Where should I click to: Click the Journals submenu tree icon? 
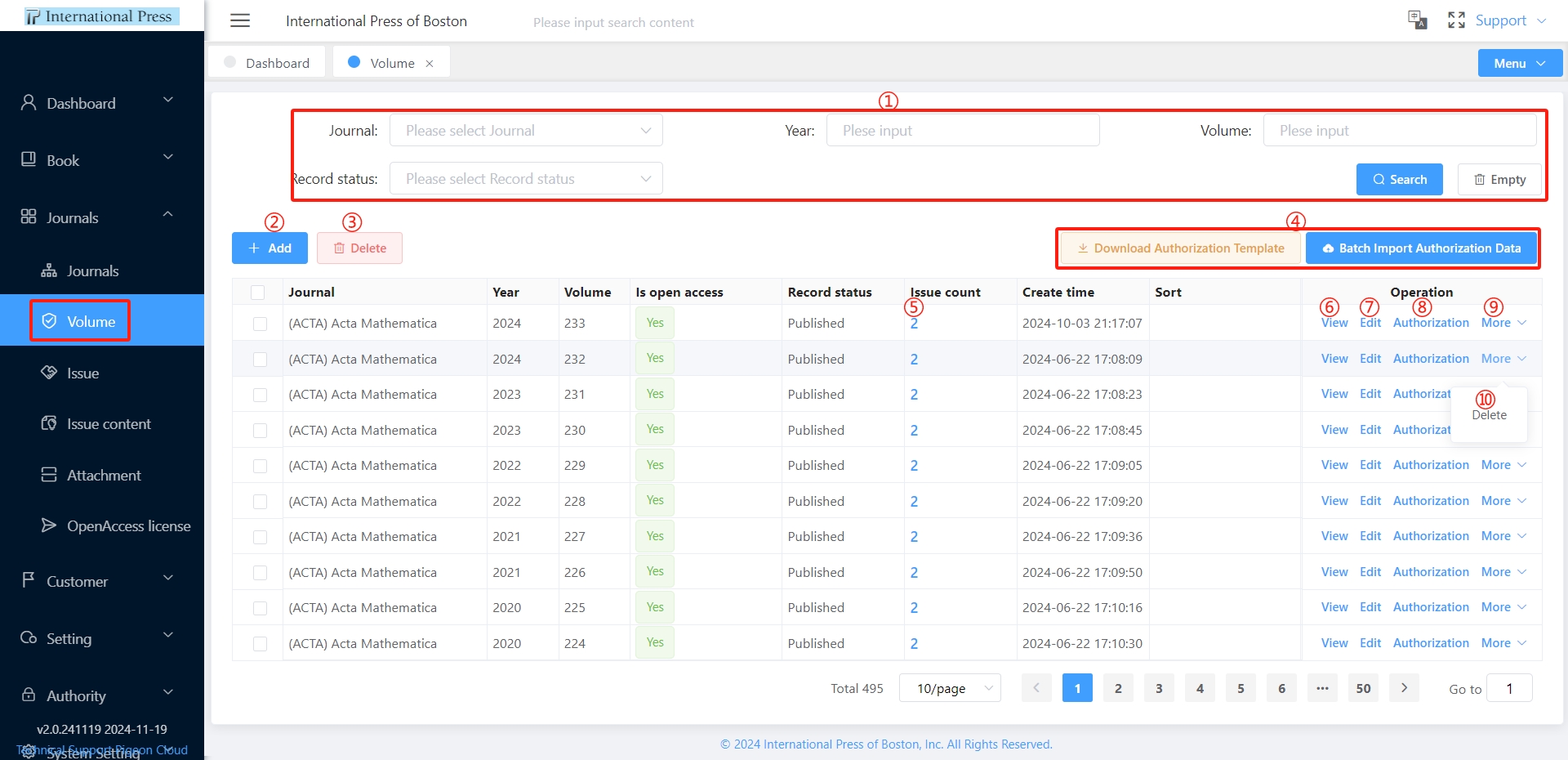pyautogui.click(x=49, y=270)
